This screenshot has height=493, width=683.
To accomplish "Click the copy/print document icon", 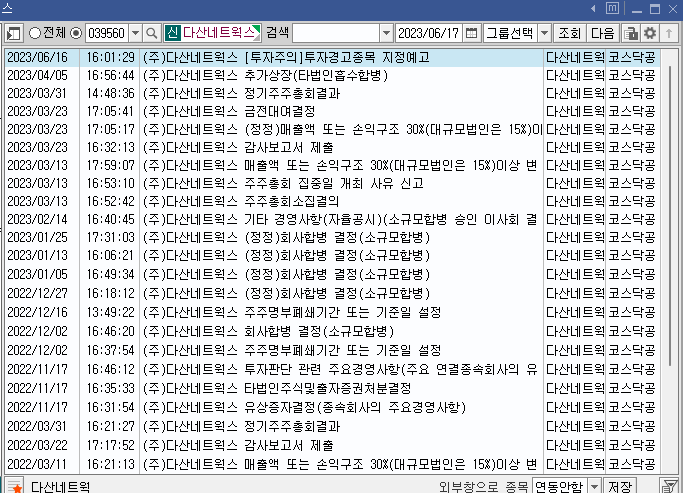I will point(631,33).
